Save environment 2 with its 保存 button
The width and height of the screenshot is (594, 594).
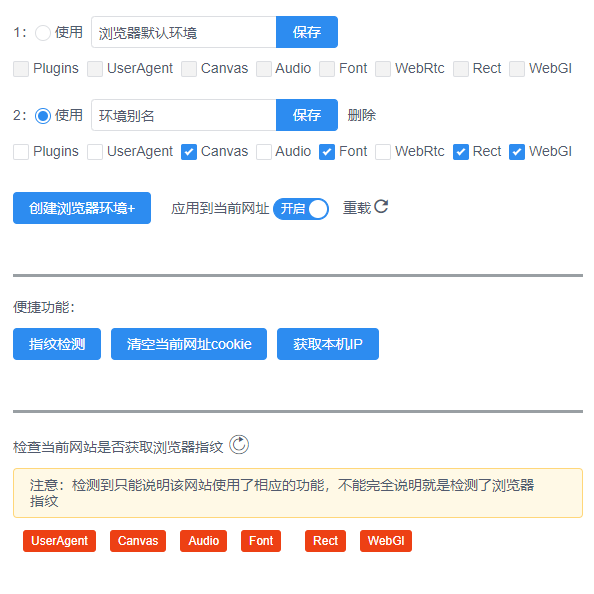tap(307, 115)
